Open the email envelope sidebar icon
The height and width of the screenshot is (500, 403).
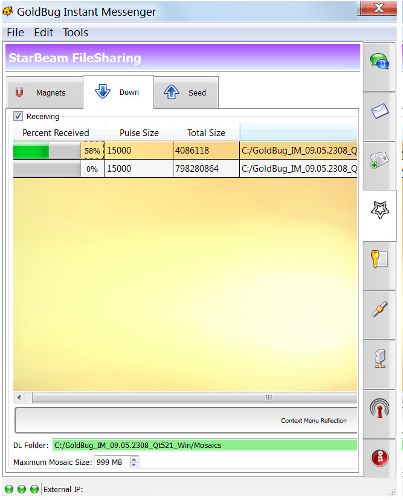[x=379, y=110]
